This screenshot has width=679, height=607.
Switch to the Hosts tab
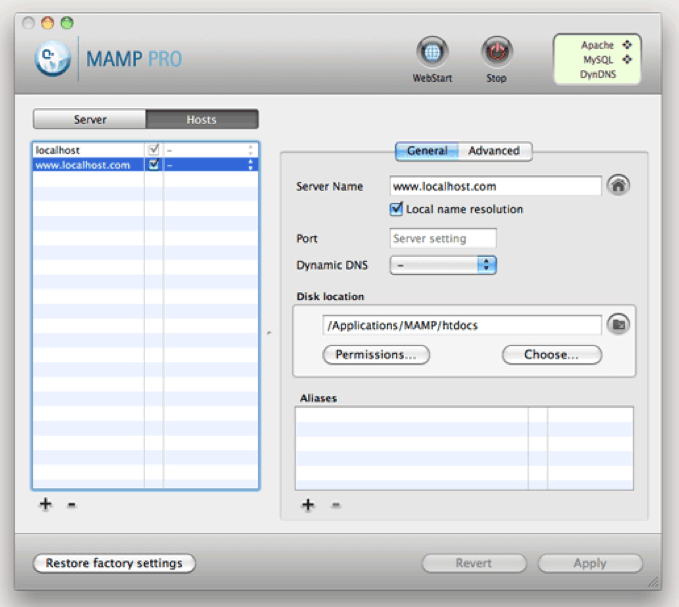pyautogui.click(x=202, y=119)
